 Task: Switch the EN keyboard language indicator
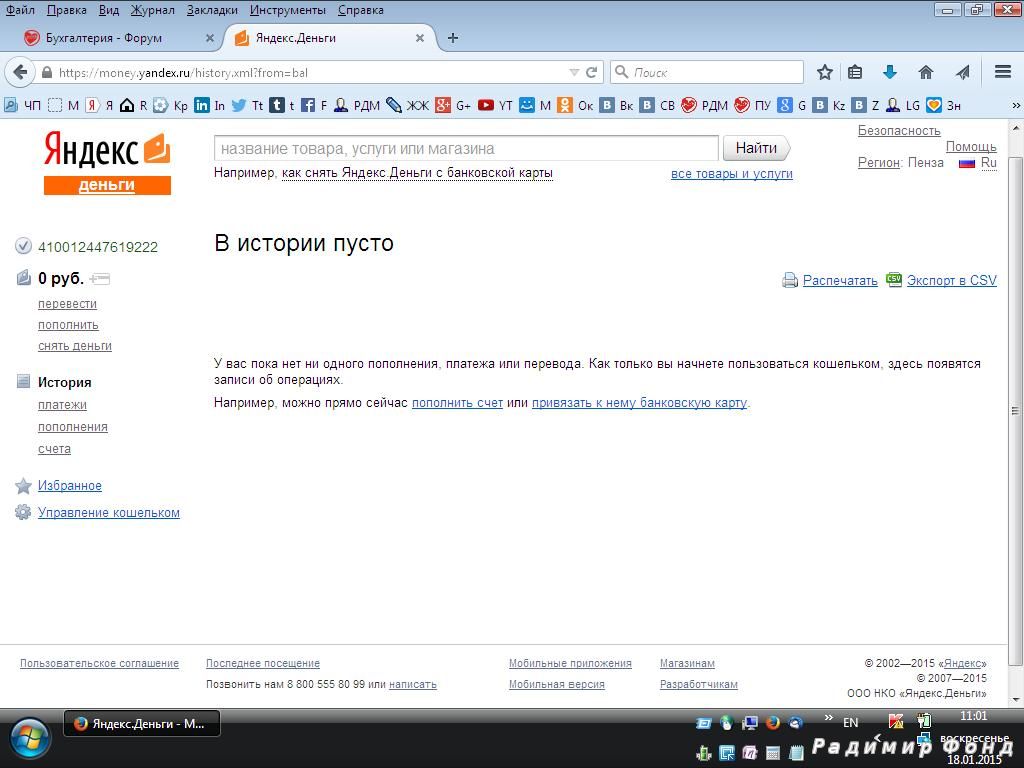tap(850, 722)
